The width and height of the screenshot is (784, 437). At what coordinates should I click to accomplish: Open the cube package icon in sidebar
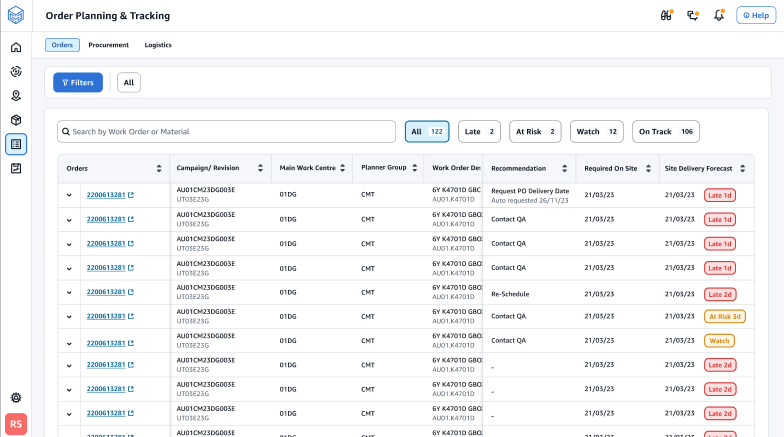(x=16, y=120)
